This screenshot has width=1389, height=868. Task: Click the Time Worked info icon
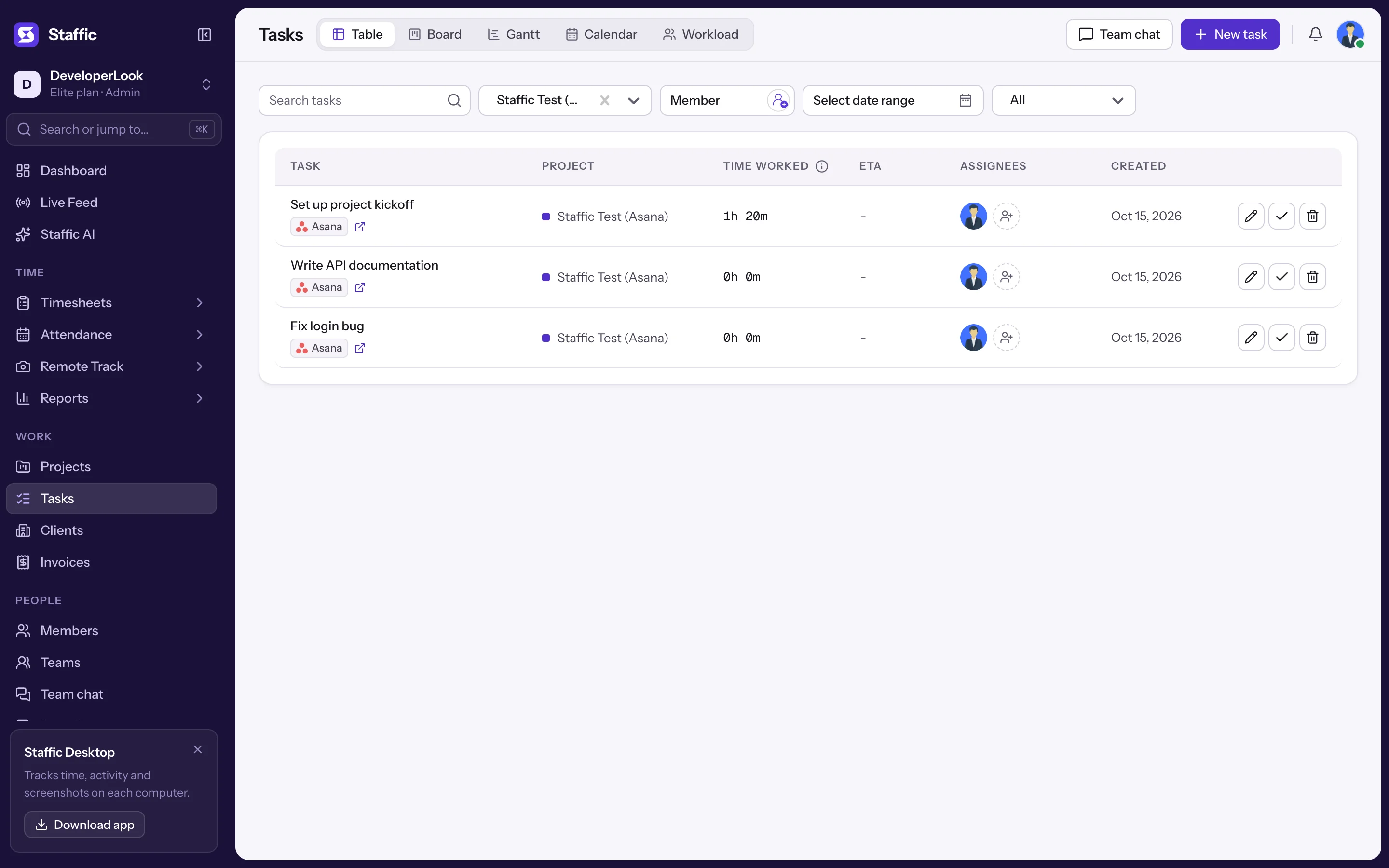[x=822, y=166]
